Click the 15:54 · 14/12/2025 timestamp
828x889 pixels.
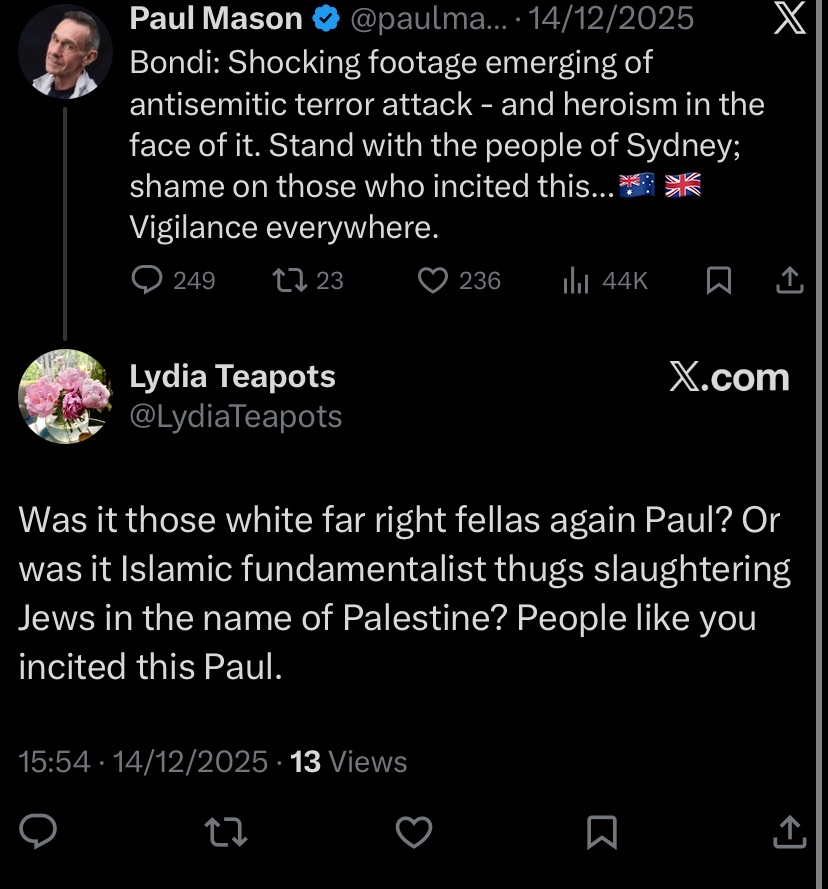coord(143,761)
